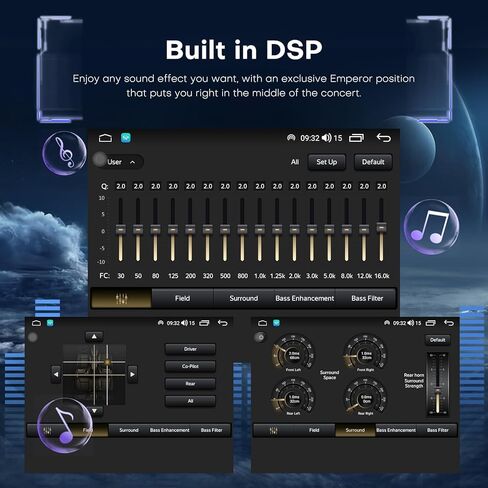
Task: Switch to the Bass Enhancement tab
Action: click(x=305, y=298)
